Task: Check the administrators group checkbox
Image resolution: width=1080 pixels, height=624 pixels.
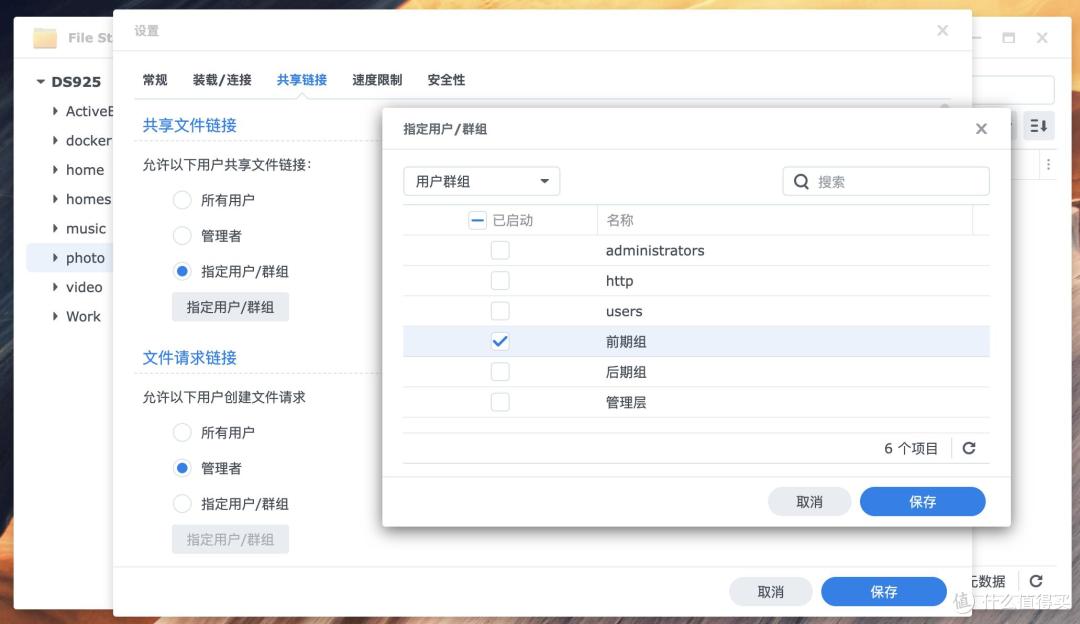Action: point(500,250)
